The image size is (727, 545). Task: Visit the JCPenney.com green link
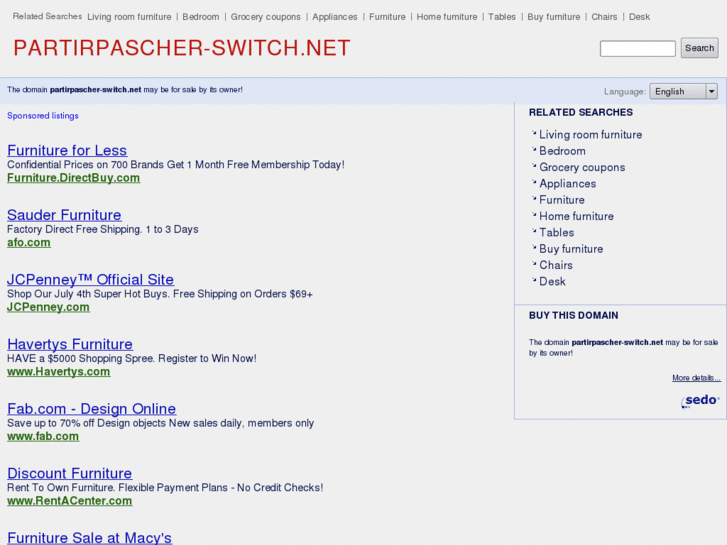pos(48,307)
